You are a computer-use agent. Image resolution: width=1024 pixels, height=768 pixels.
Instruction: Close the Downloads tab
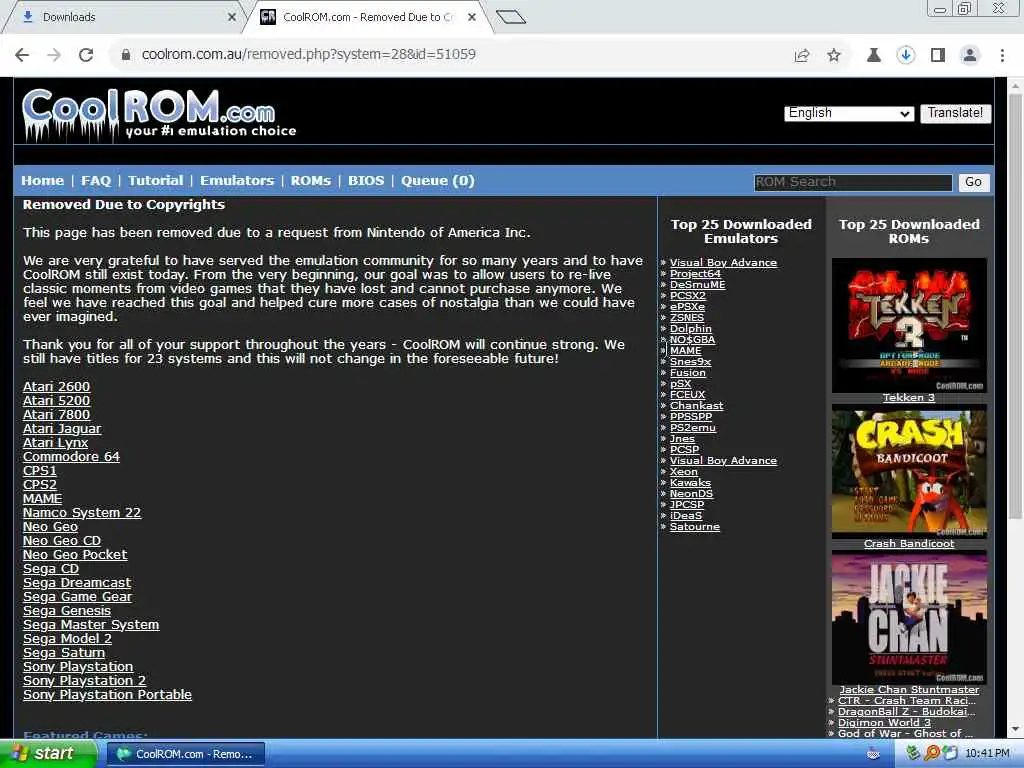(x=232, y=17)
